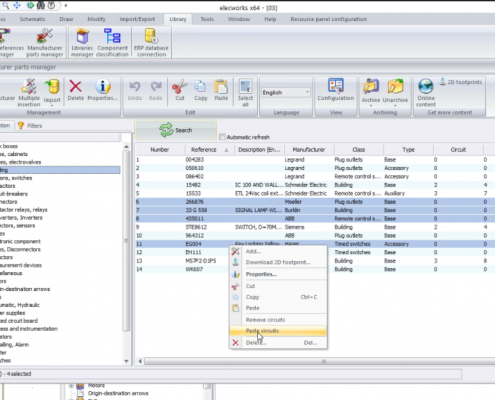Choose Cut in the context menu
The image size is (495, 400).
[x=278, y=286]
